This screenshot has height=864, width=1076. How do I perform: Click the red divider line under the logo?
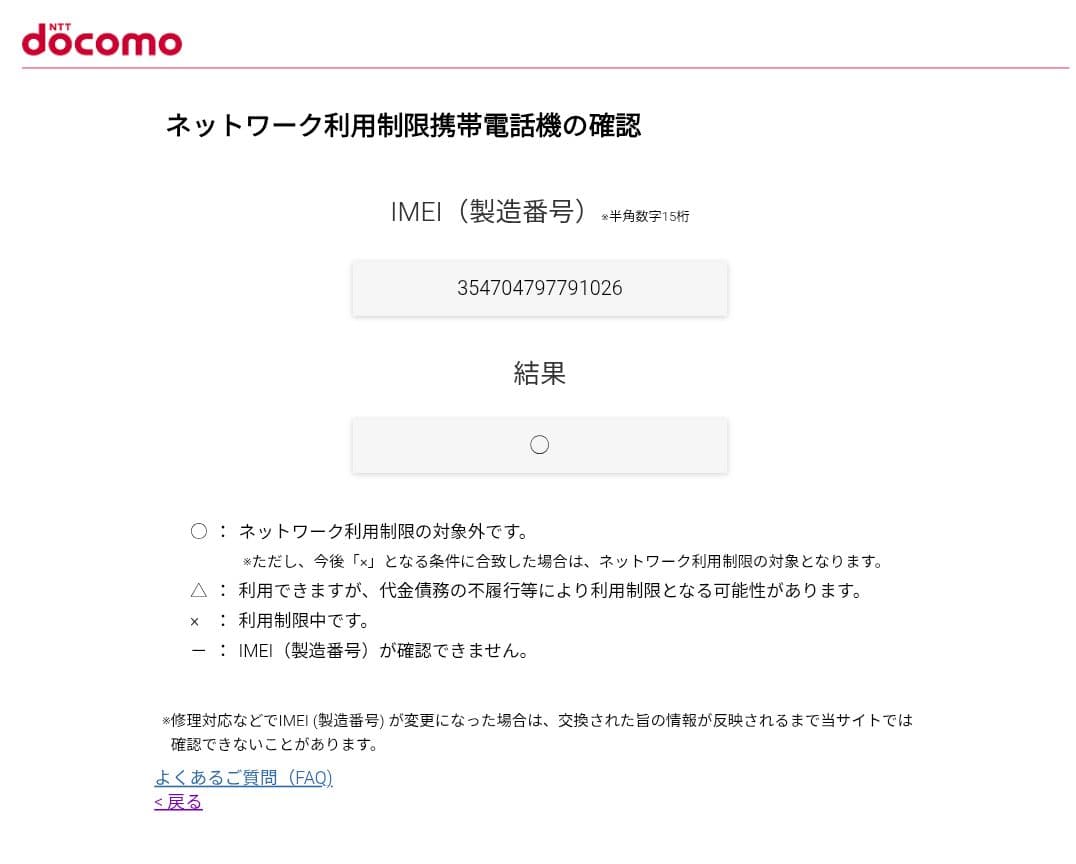tap(540, 66)
